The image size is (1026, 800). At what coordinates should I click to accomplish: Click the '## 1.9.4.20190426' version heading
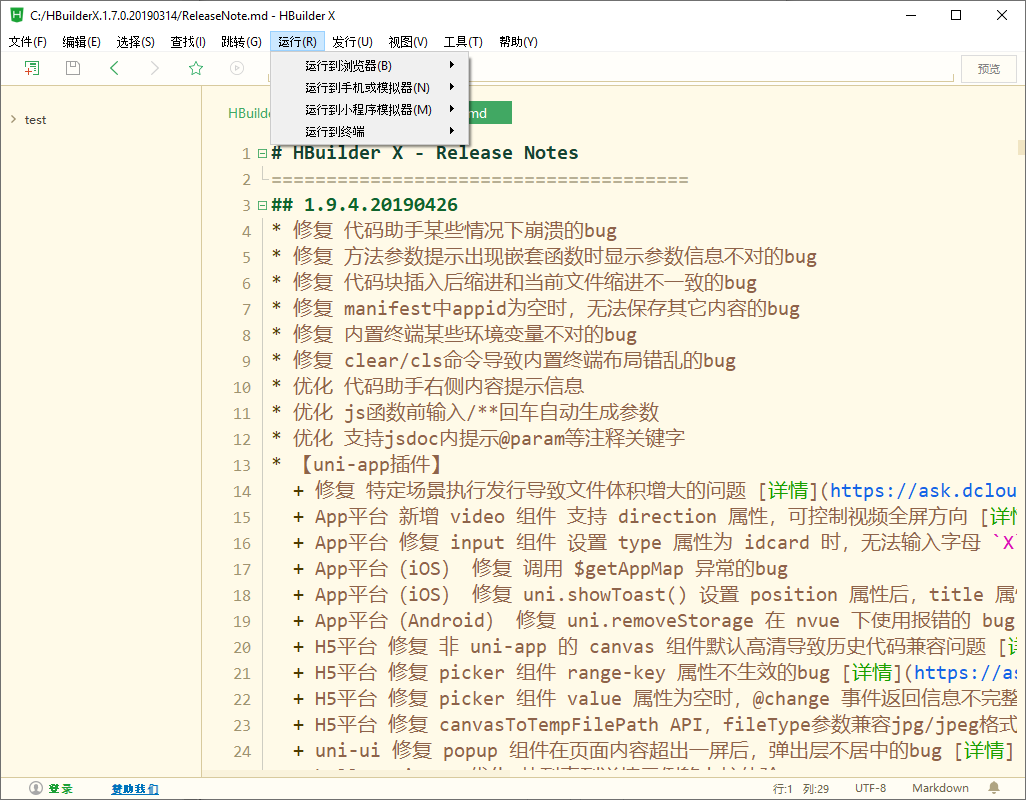tap(364, 205)
